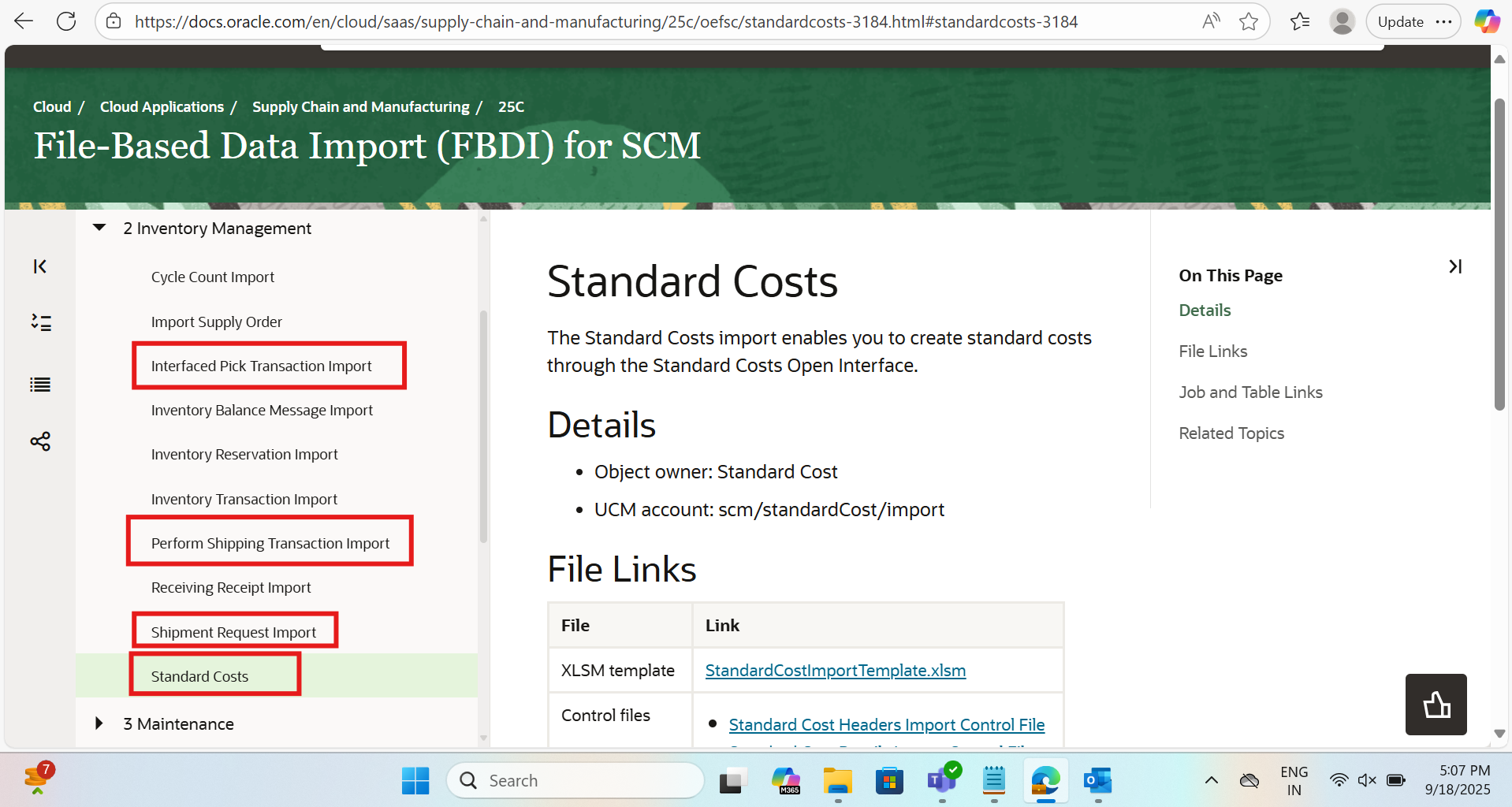Open Microsoft Teams from the taskbar
Viewport: 1512px width, 807px height.
coord(941,780)
